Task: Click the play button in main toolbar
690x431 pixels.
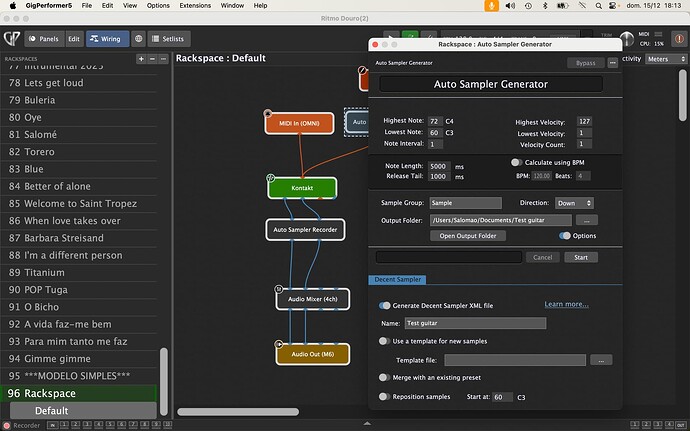Action: tap(391, 37)
